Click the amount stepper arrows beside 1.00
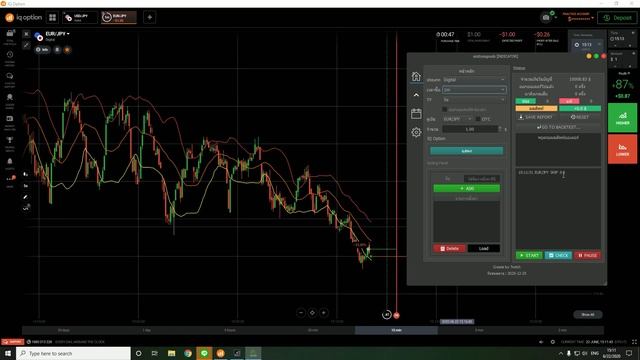Screen dimensions: 640x360 point(500,129)
